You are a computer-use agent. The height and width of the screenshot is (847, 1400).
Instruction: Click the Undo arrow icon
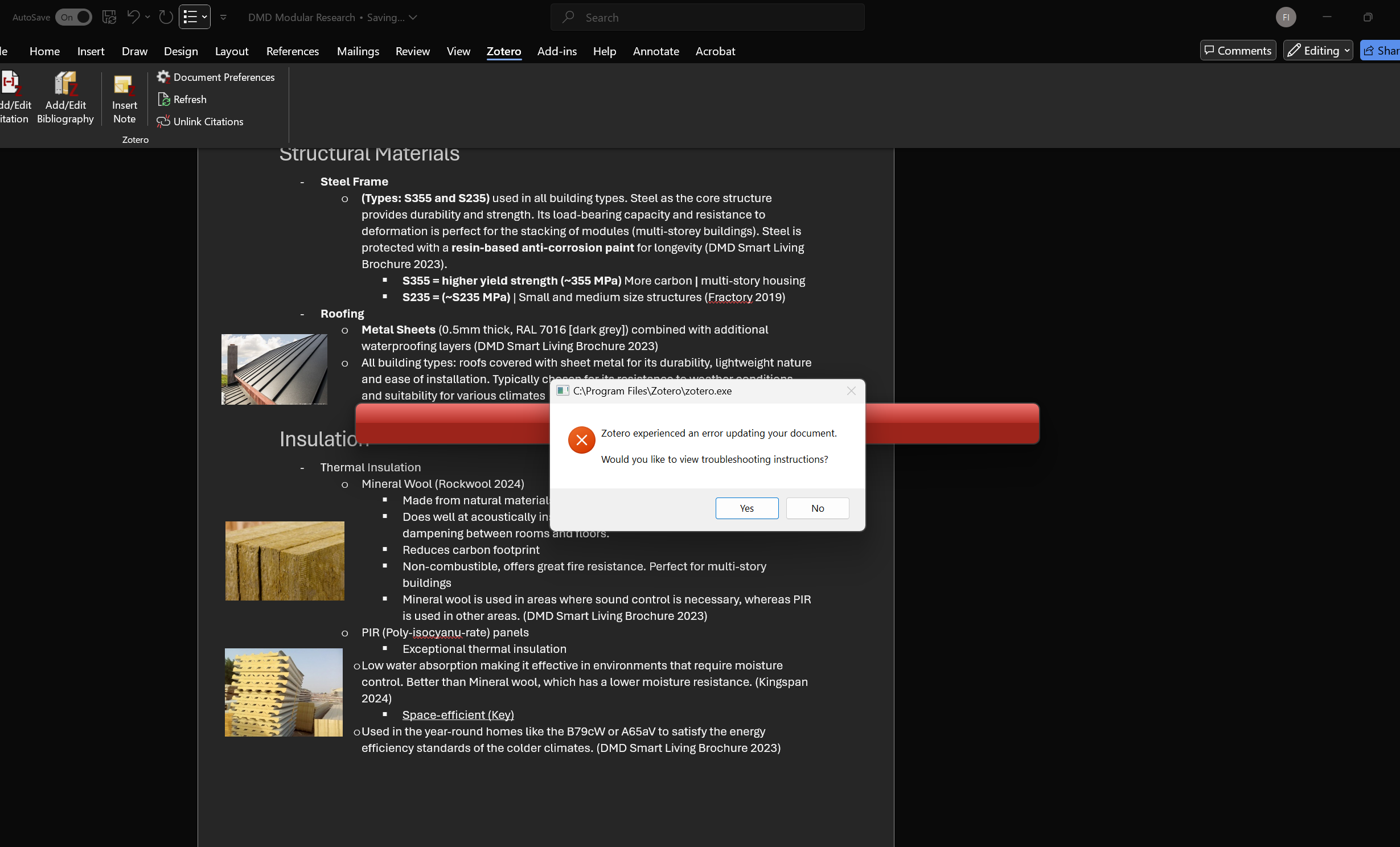tap(133, 17)
